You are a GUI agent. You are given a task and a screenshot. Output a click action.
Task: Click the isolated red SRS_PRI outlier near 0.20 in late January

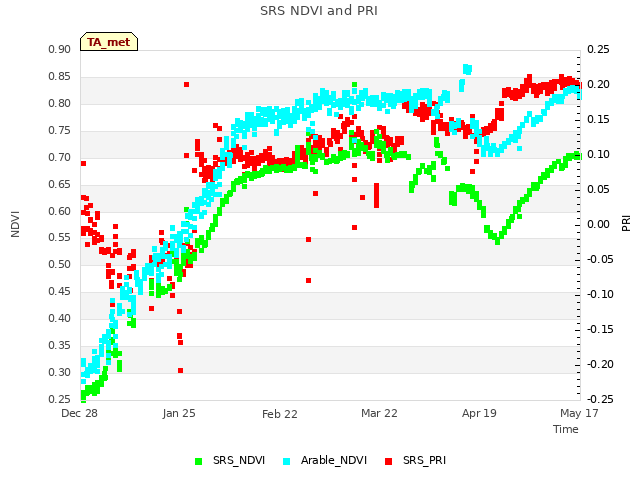point(187,84)
